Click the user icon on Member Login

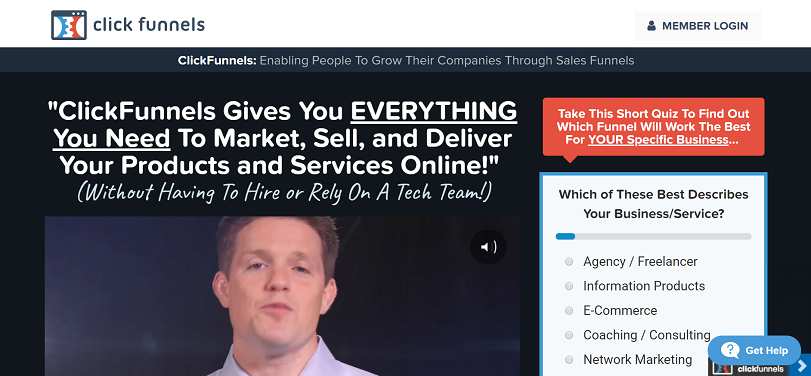pyautogui.click(x=651, y=25)
